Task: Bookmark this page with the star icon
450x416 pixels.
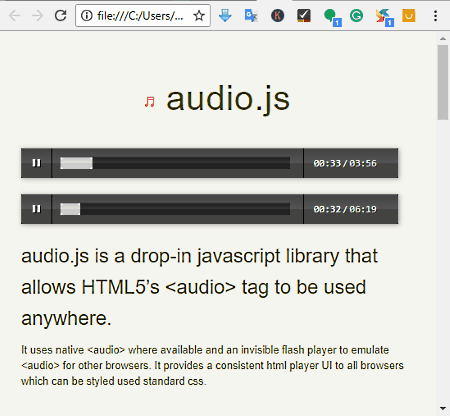Action: (x=199, y=16)
